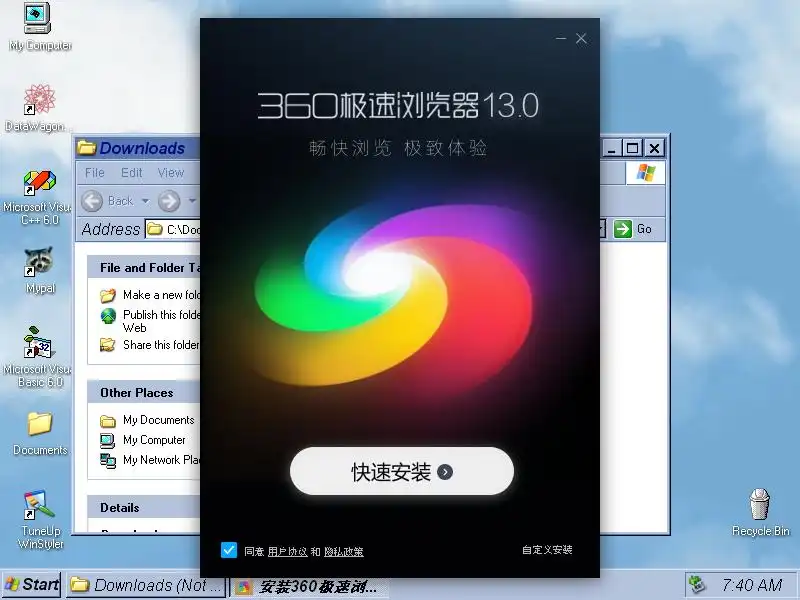Select the Recycle Bin desktop icon
The width and height of the screenshot is (800, 600).
click(x=760, y=512)
